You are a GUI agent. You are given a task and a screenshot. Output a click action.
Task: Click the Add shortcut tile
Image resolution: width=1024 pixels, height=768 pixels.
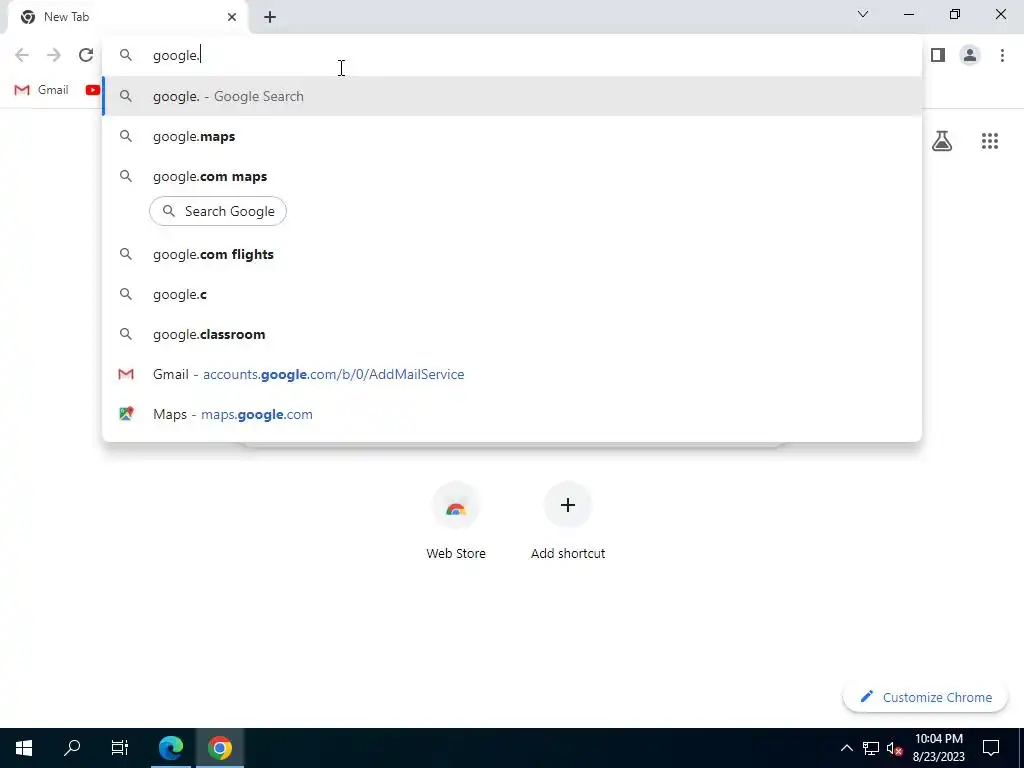point(568,521)
